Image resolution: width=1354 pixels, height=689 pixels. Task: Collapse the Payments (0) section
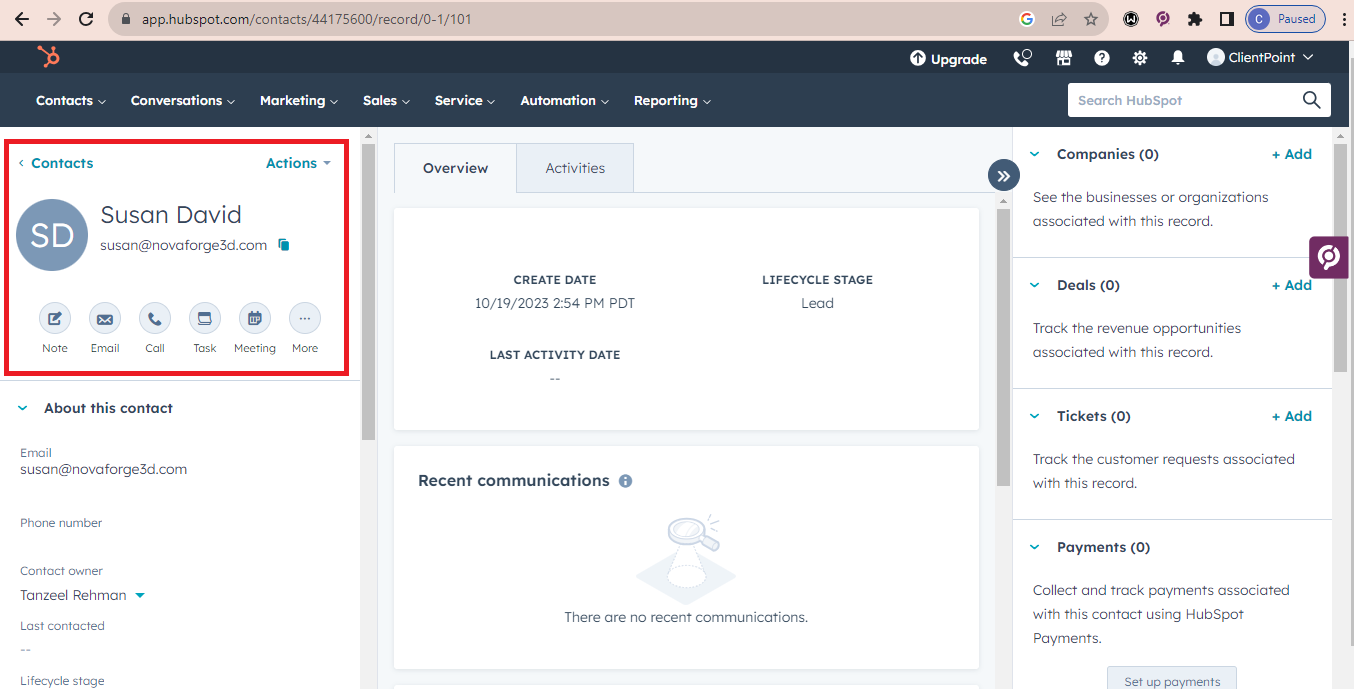pos(1035,547)
